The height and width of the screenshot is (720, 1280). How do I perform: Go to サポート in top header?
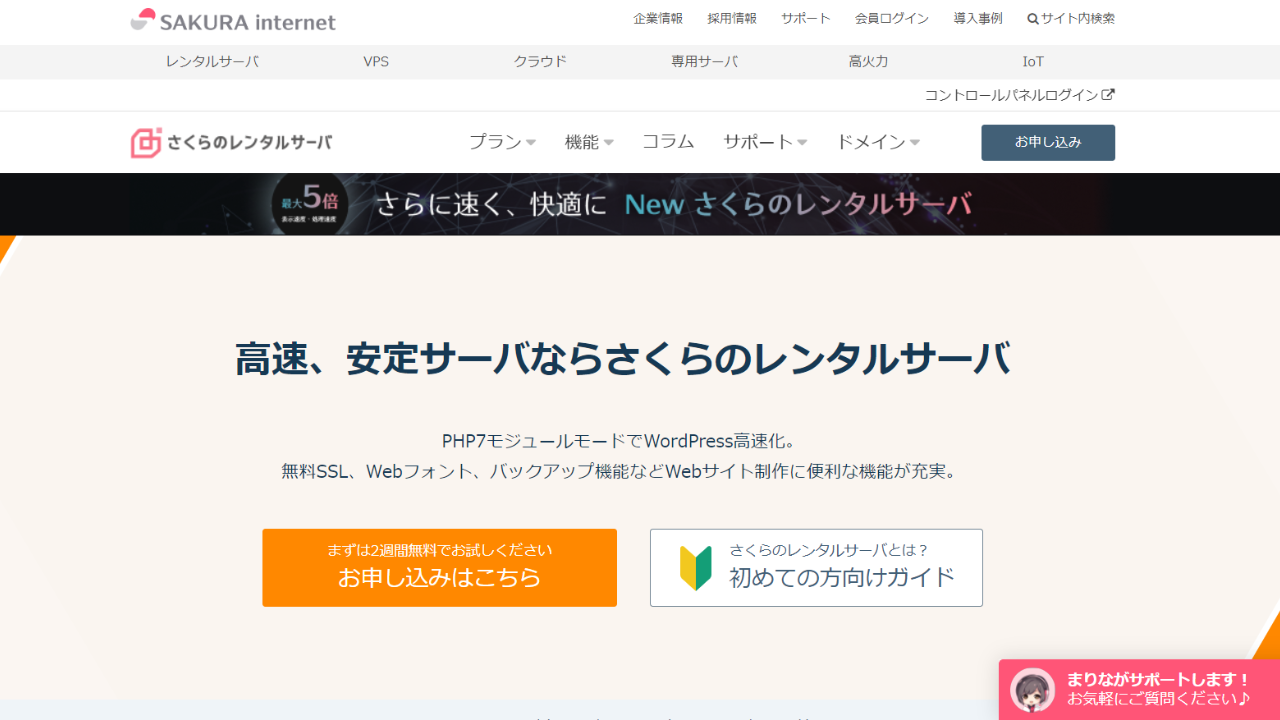tap(806, 19)
